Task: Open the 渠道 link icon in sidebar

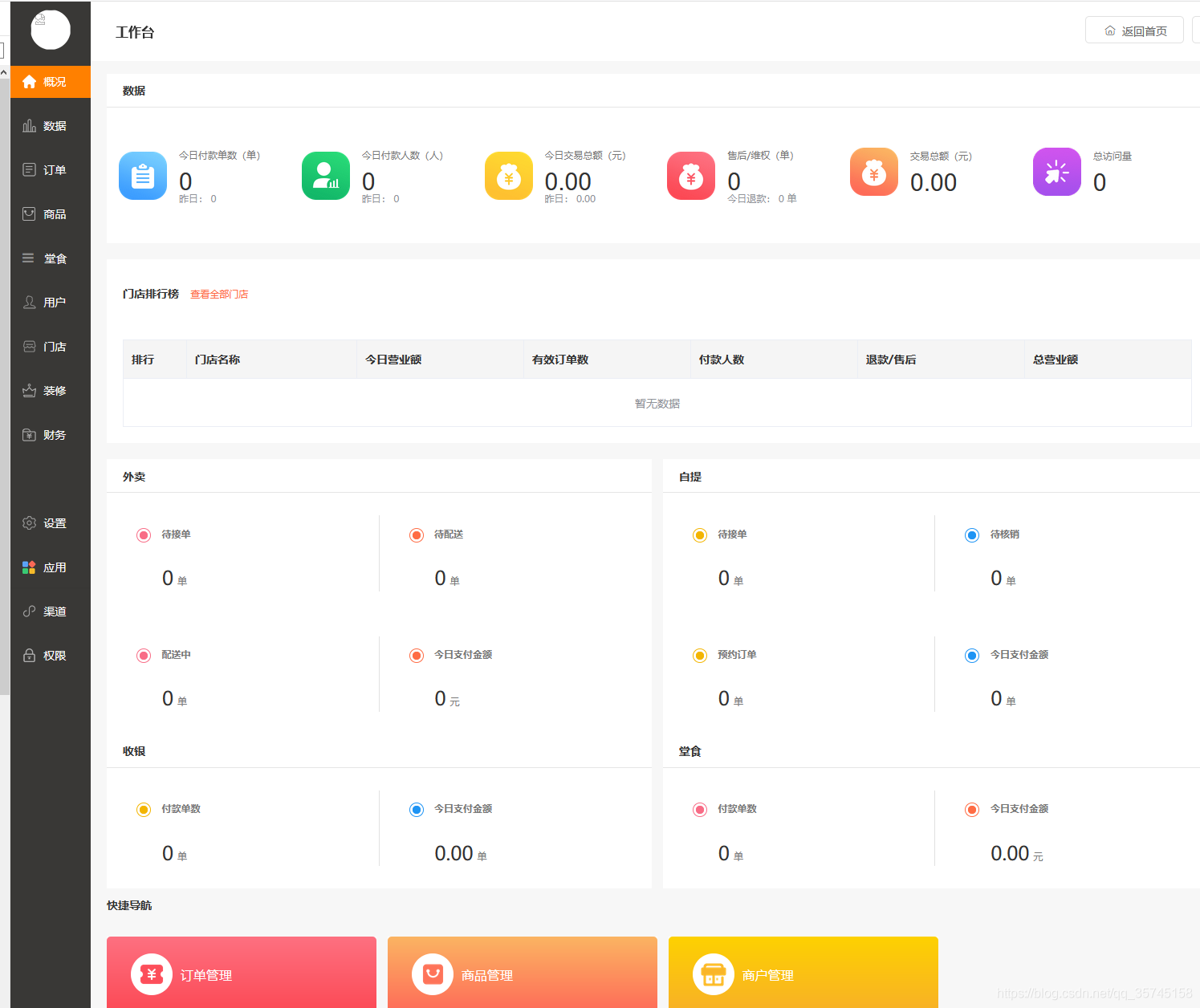Action: pyautogui.click(x=29, y=612)
